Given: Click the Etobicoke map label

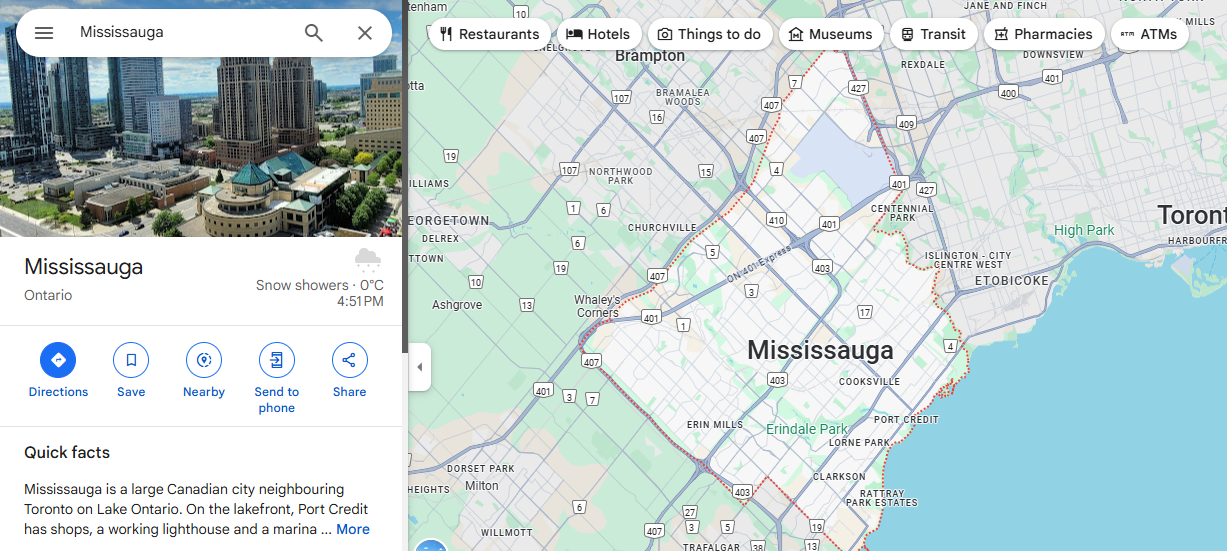Looking at the screenshot, I should (x=1012, y=281).
